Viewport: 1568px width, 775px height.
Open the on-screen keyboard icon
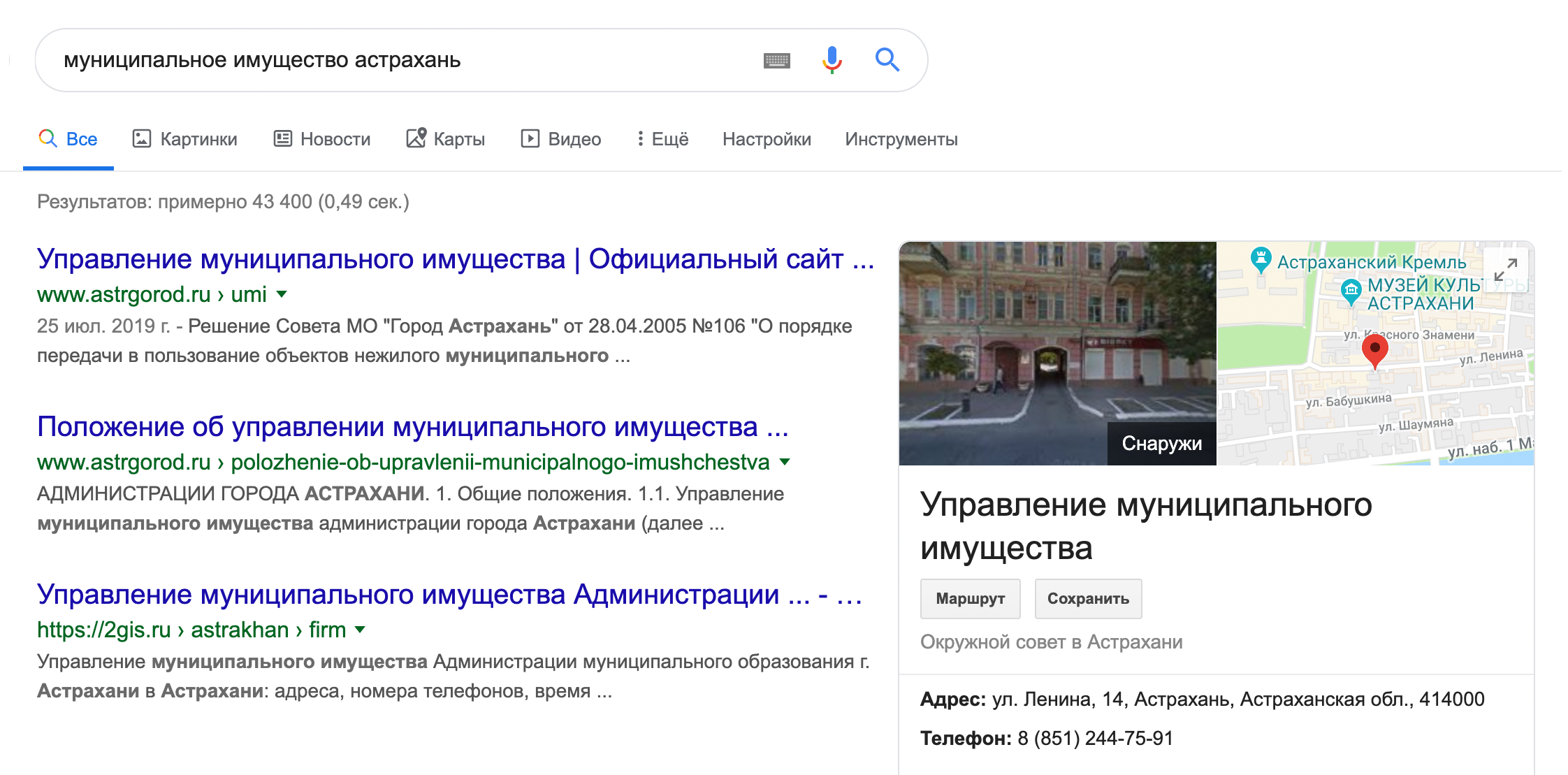[777, 61]
